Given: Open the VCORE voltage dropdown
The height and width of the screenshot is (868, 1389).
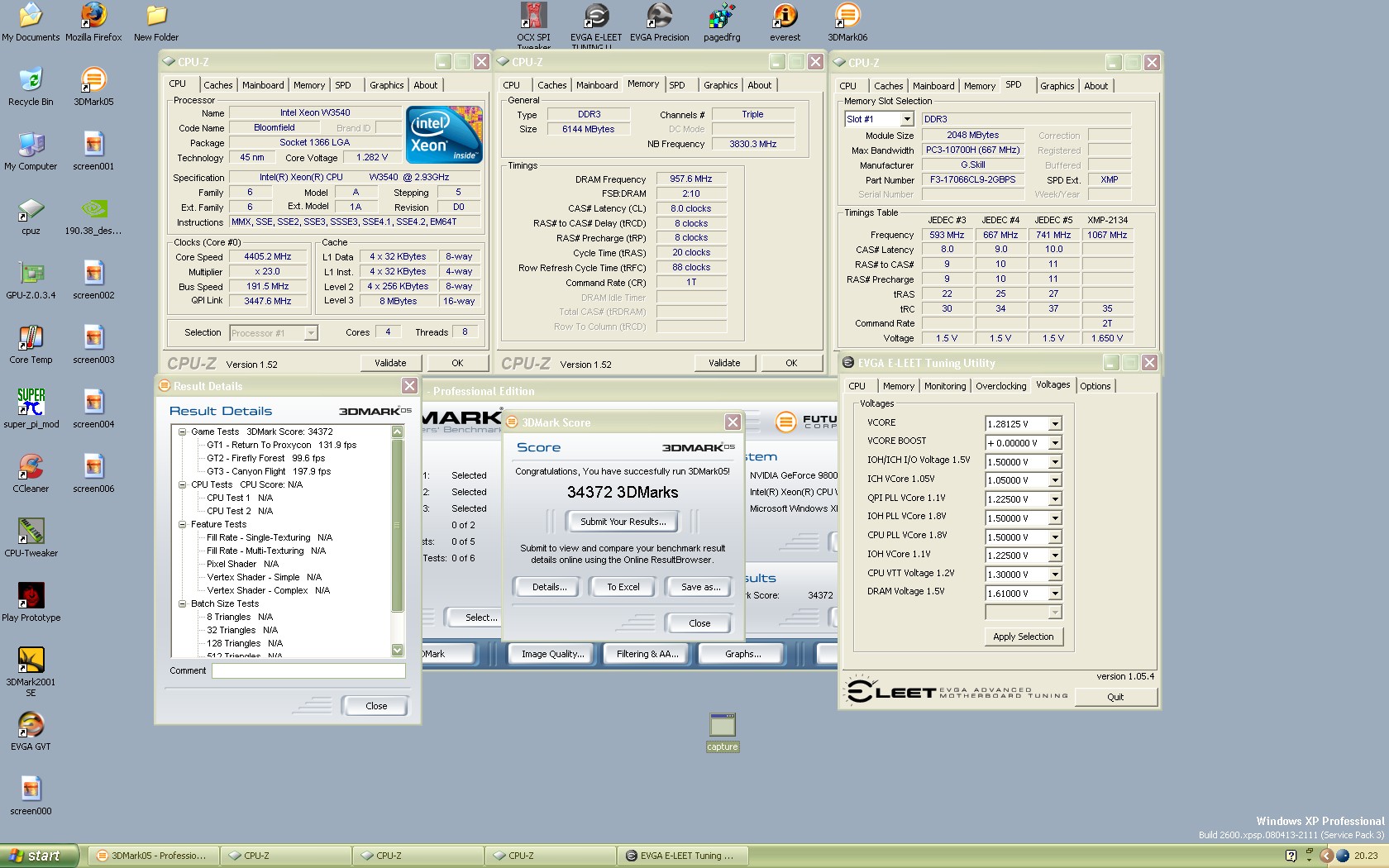Looking at the screenshot, I should (1055, 424).
